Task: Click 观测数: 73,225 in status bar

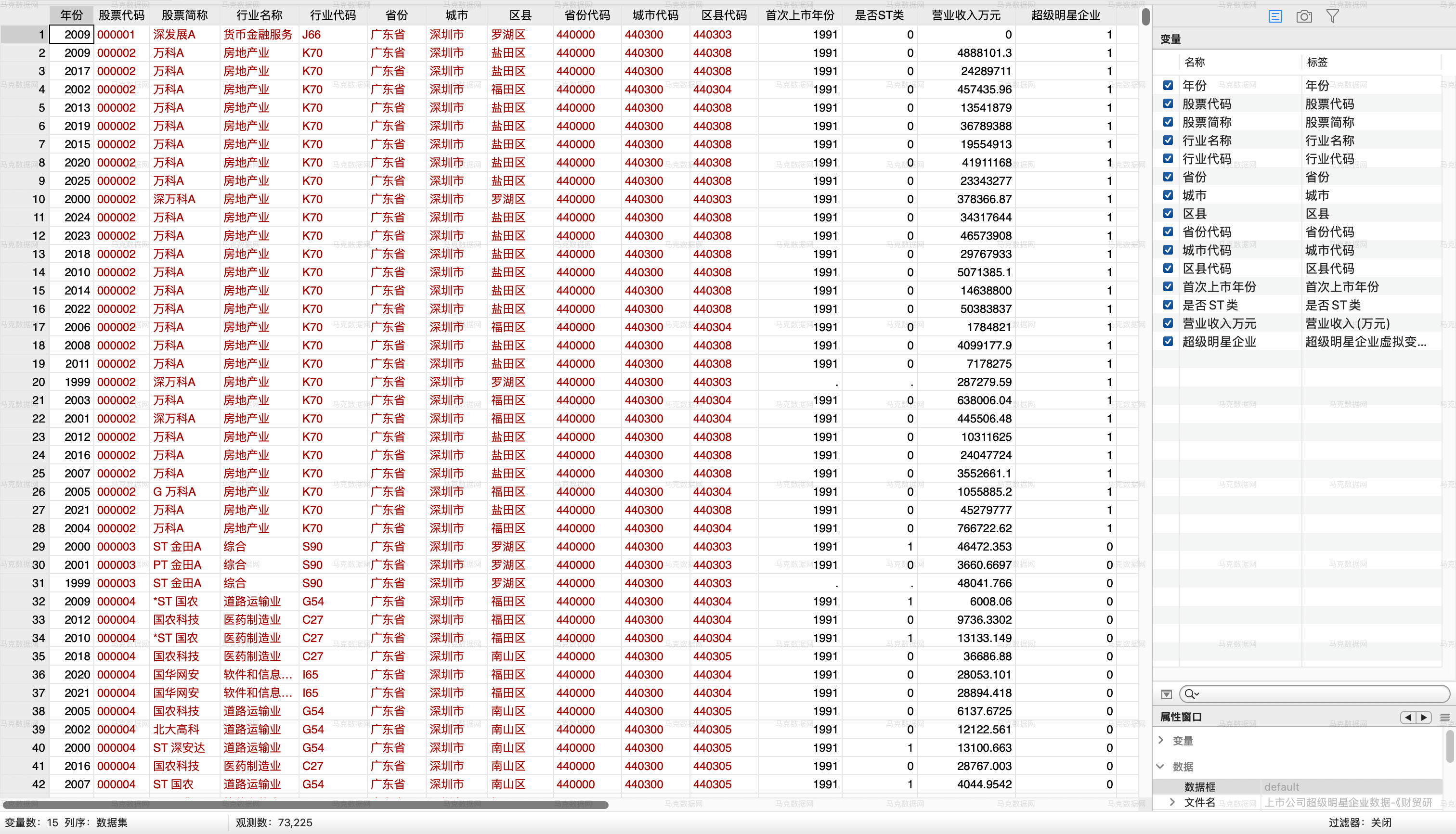Action: [274, 822]
